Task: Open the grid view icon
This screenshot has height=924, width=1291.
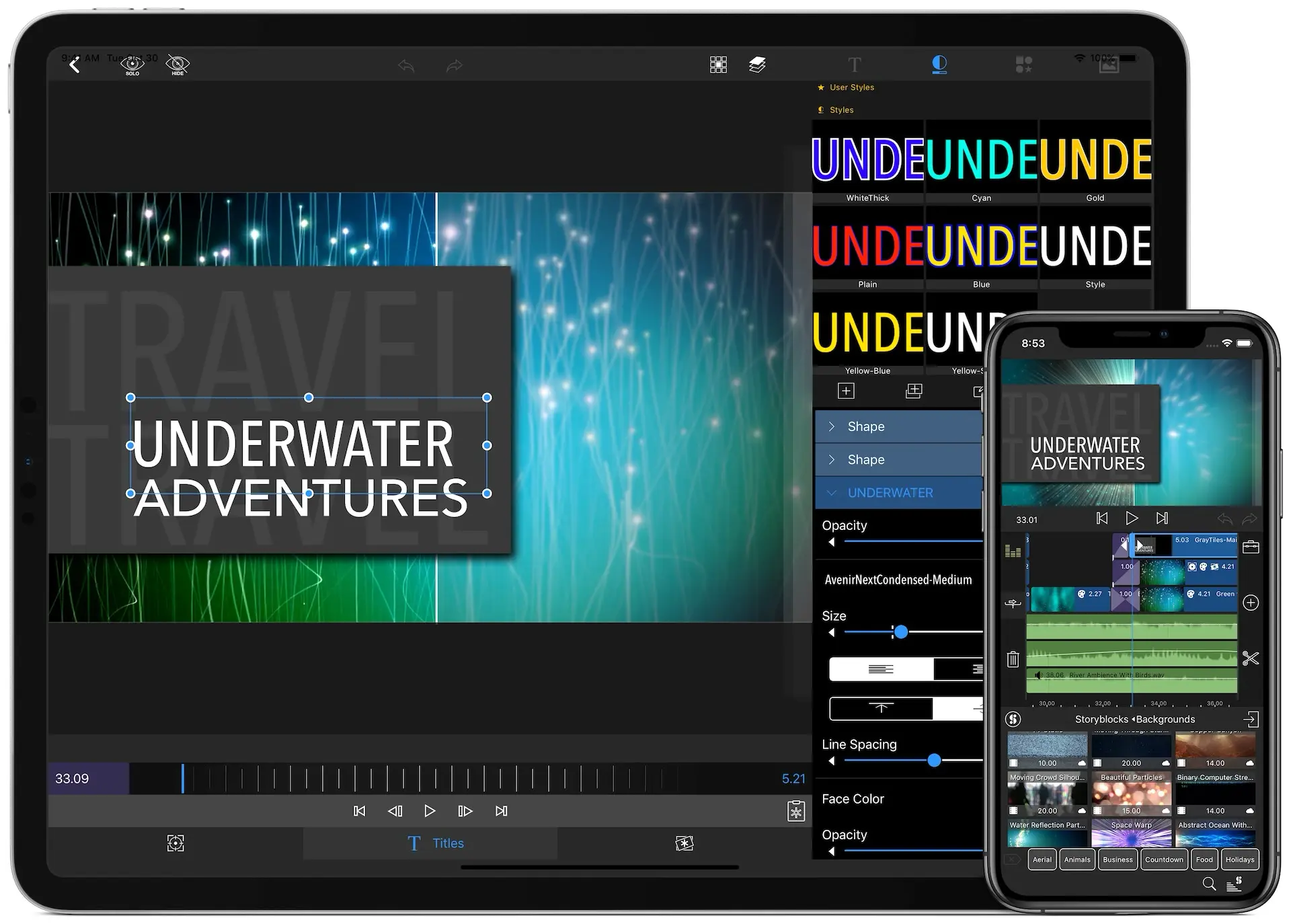Action: [718, 65]
